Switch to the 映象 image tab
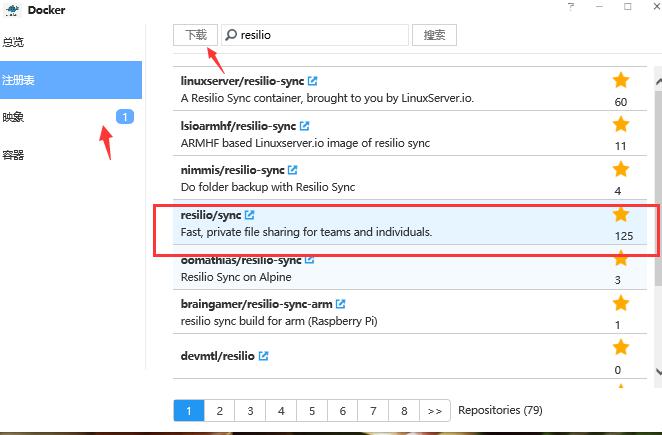 pos(14,117)
